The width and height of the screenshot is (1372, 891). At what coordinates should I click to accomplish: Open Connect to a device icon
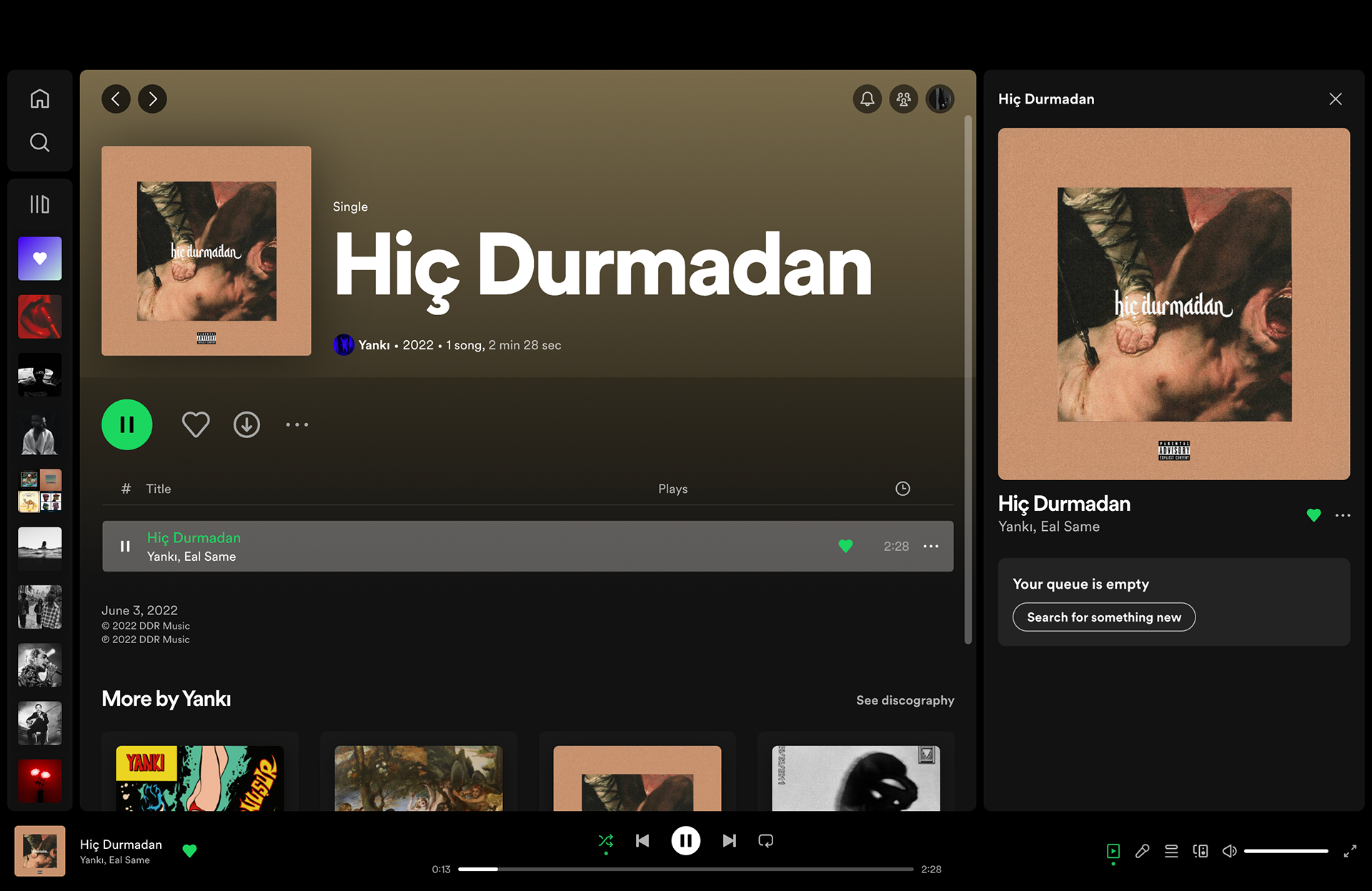pyautogui.click(x=1200, y=851)
